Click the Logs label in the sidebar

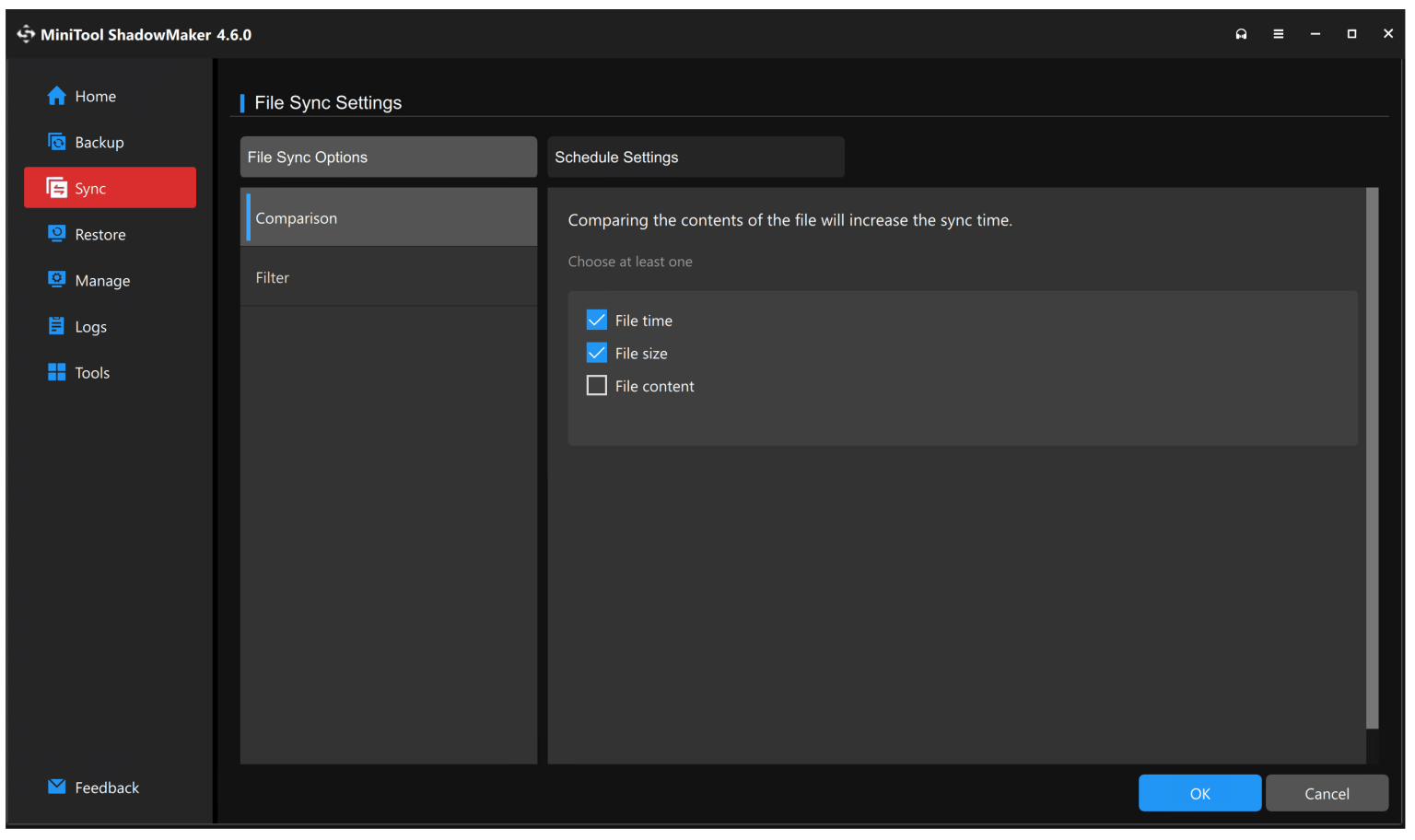pyautogui.click(x=91, y=327)
